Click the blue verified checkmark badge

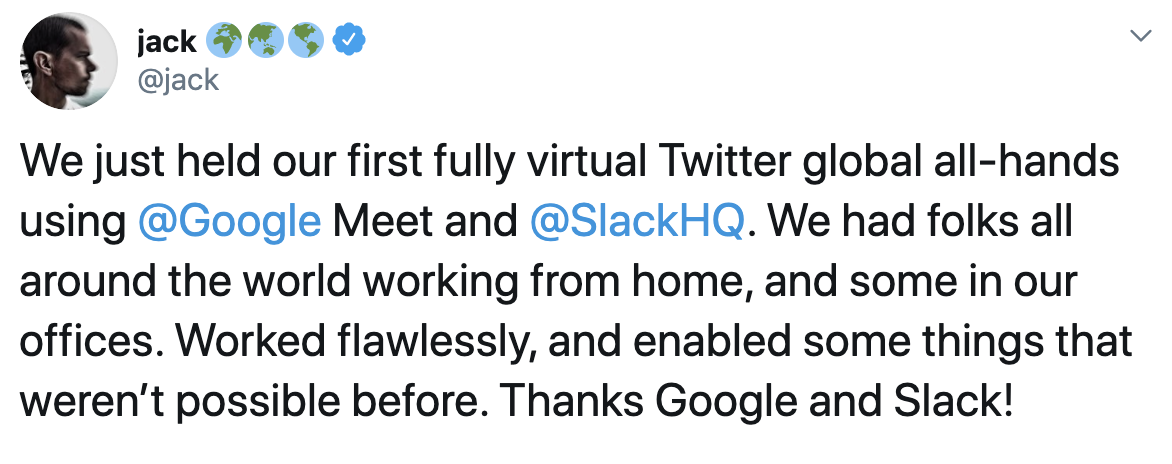(x=348, y=40)
